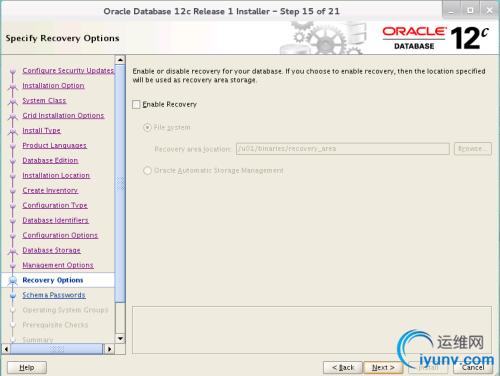This screenshot has height=376, width=500.
Task: Go to Database Identifiers step
Action: (x=56, y=220)
